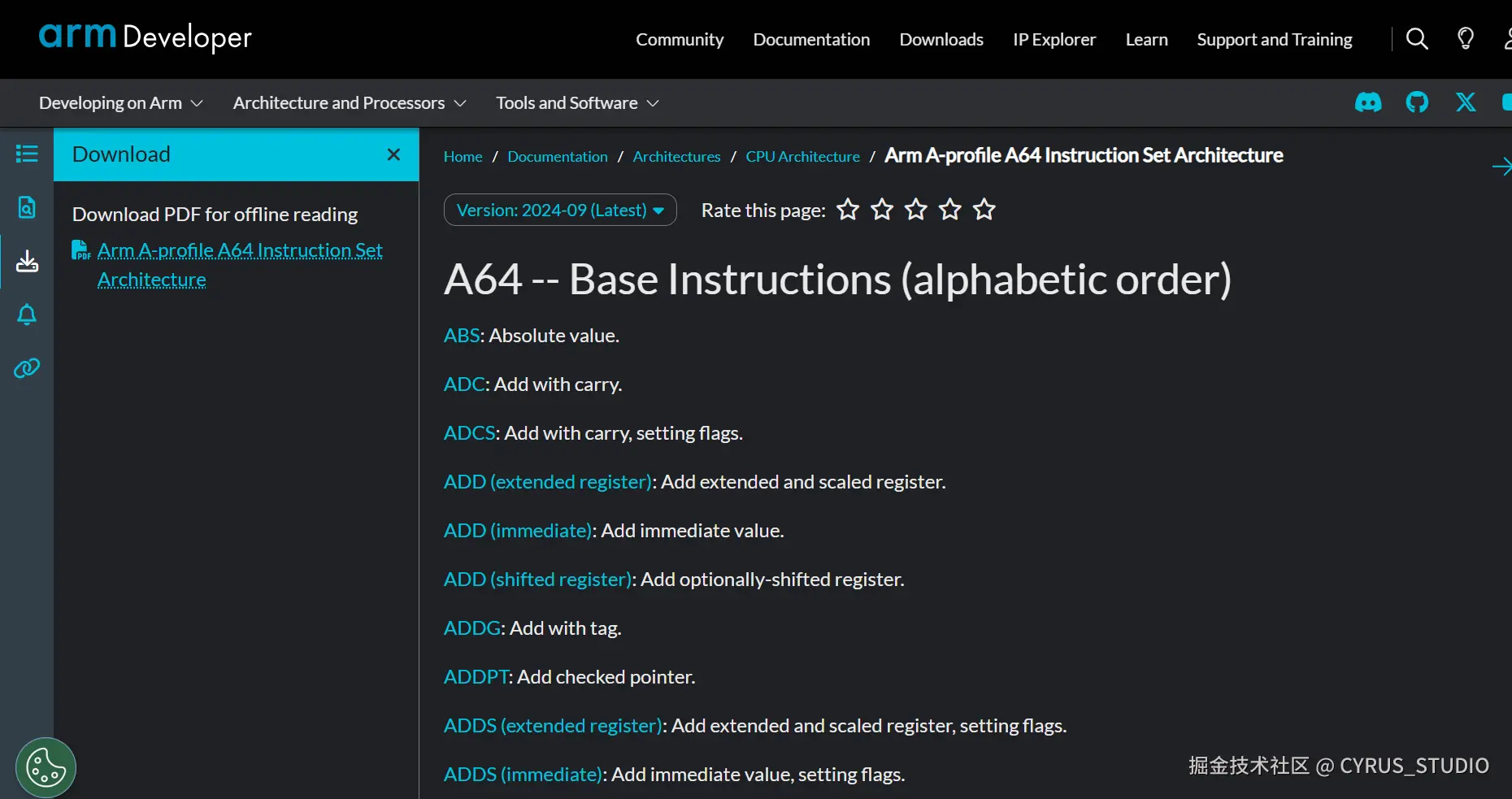Viewport: 1512px width, 799px height.
Task: Expand Architecture and Processors menu
Action: (x=350, y=103)
